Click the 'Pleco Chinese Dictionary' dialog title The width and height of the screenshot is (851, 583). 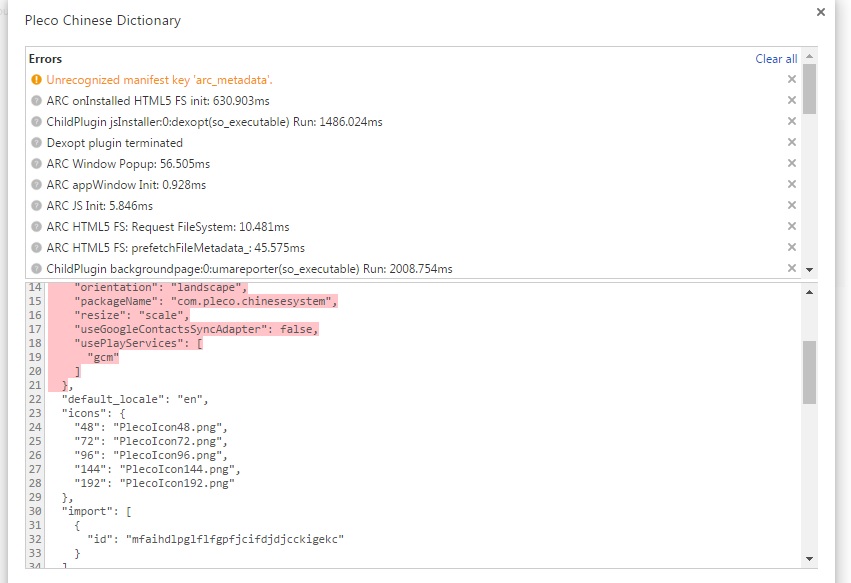pyautogui.click(x=103, y=21)
